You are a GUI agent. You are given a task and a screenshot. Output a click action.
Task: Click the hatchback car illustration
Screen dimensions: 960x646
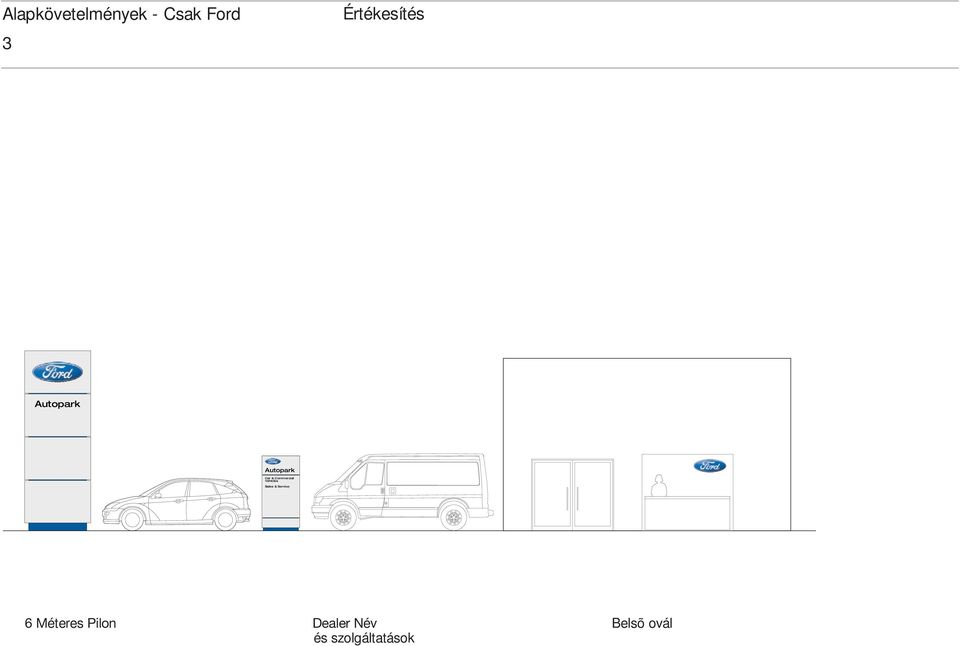pyautogui.click(x=176, y=504)
